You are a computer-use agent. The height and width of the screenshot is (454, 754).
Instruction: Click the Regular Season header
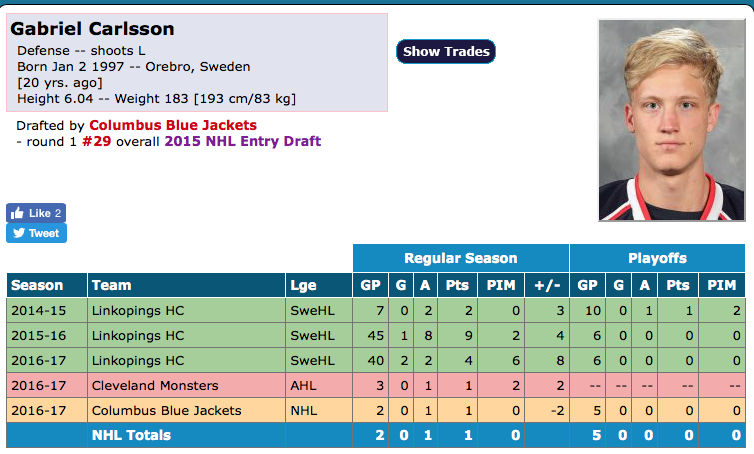(x=460, y=258)
